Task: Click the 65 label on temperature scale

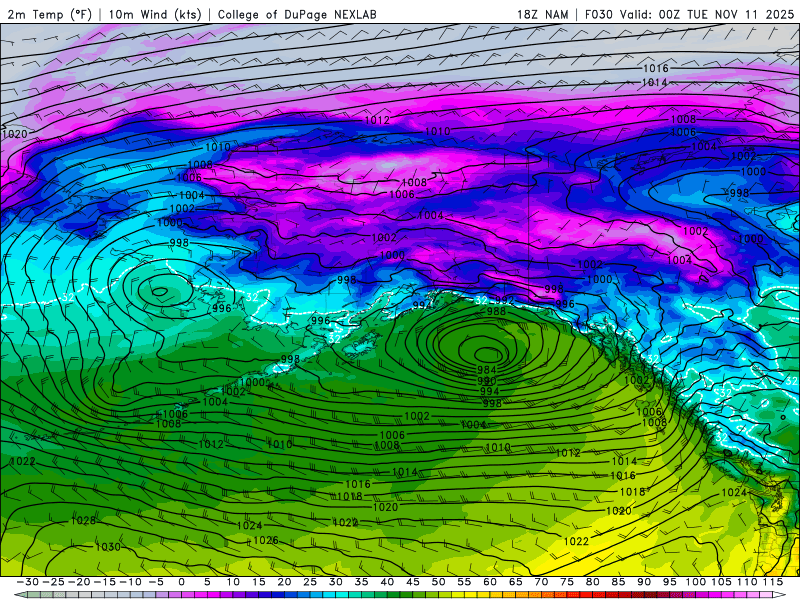Action: 515,582
